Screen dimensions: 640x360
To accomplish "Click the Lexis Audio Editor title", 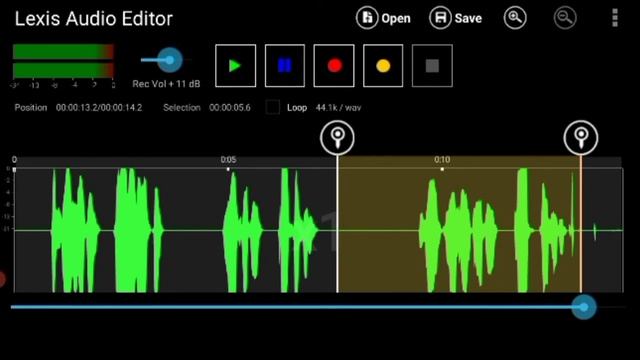I will coord(94,19).
